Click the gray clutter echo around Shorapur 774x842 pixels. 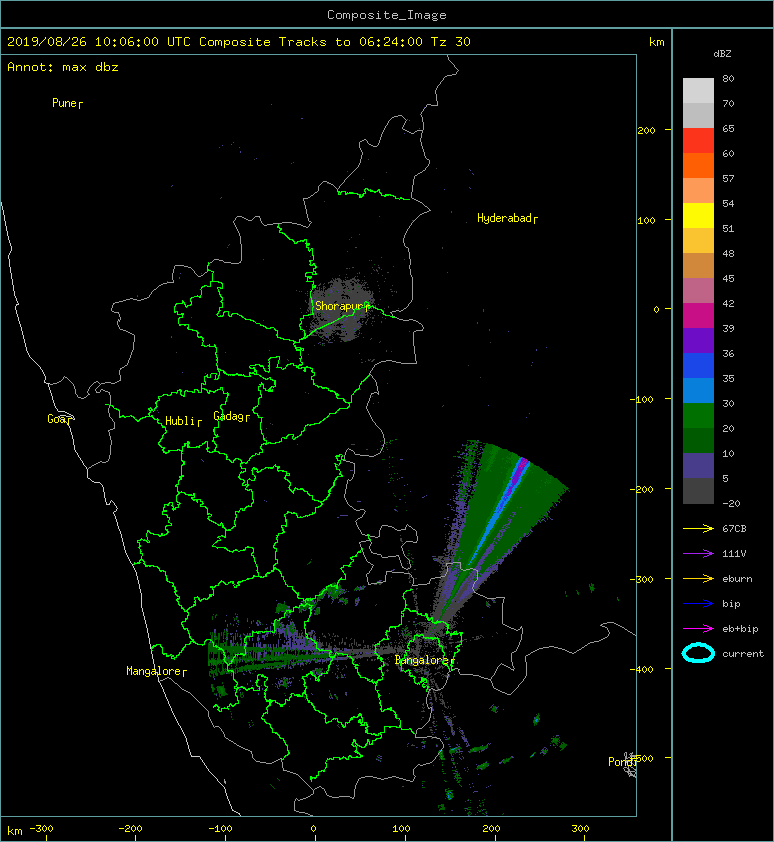point(344,309)
